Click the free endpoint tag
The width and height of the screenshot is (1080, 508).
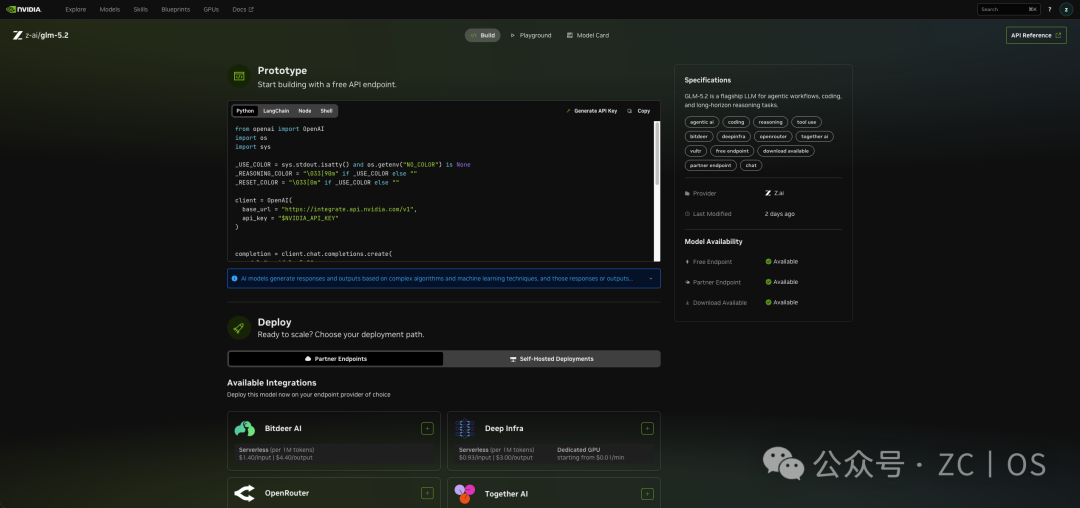click(x=731, y=151)
